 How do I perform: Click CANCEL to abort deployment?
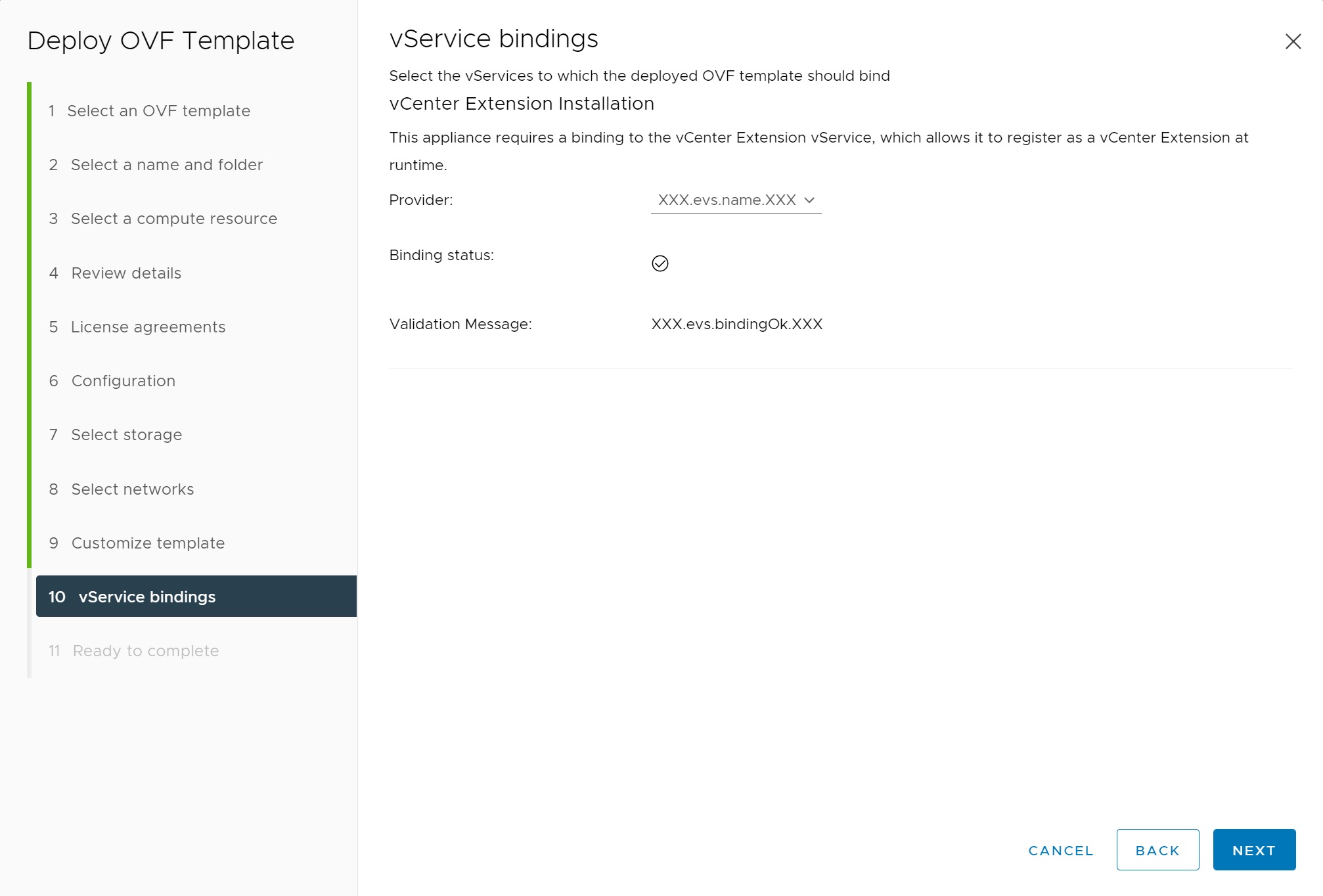pyautogui.click(x=1060, y=850)
